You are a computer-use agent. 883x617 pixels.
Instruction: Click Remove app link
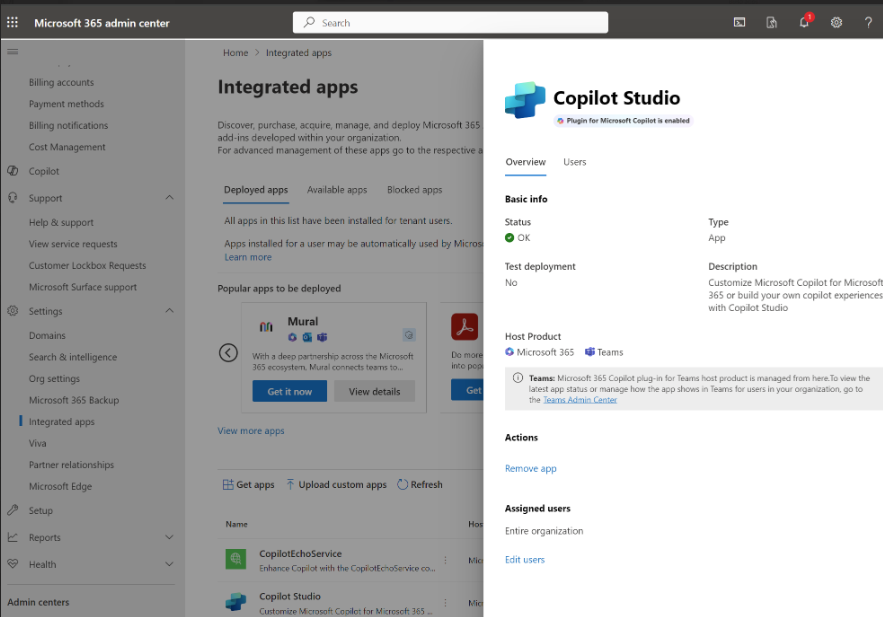tap(530, 468)
